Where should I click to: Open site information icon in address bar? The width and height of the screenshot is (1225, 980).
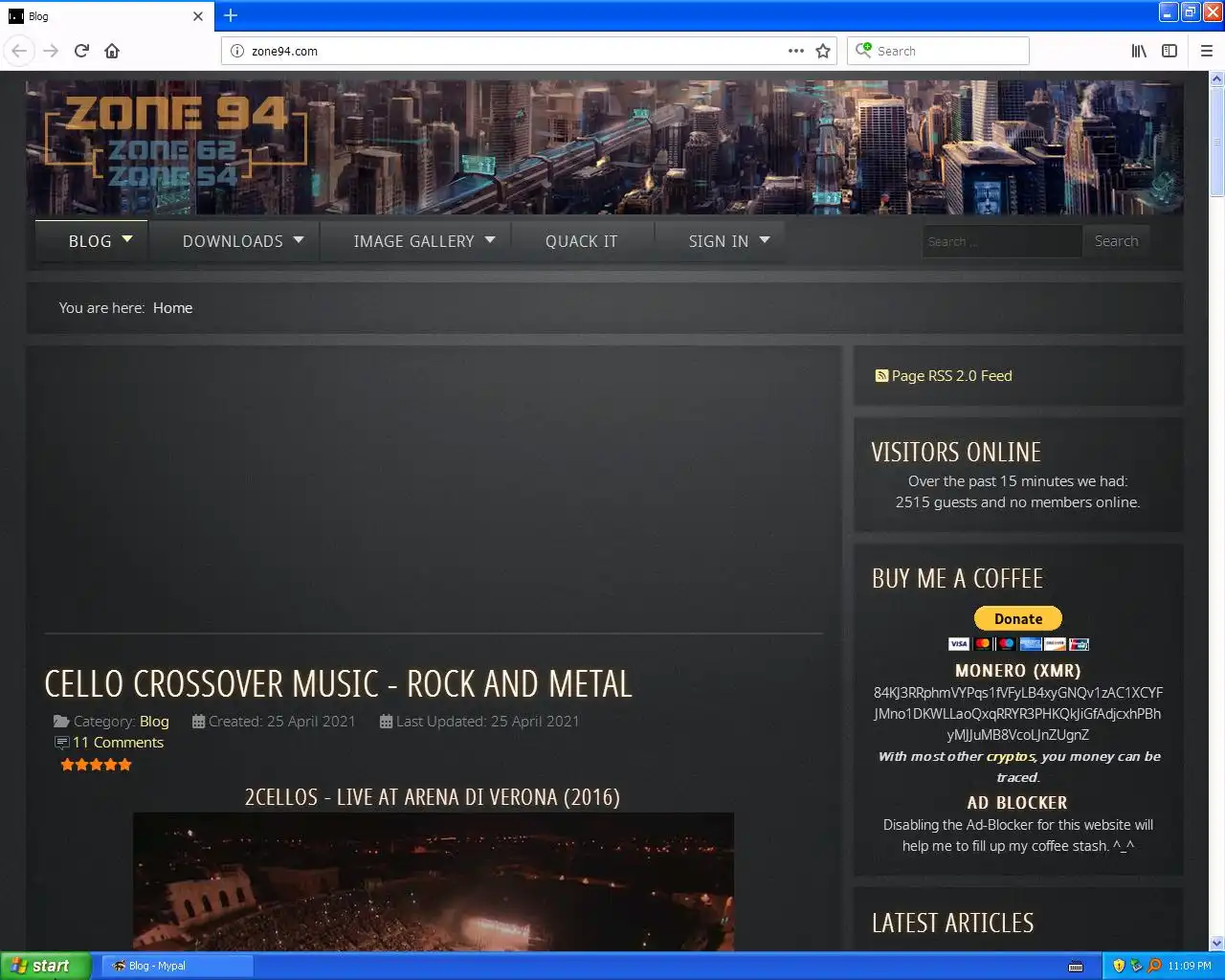tap(237, 51)
